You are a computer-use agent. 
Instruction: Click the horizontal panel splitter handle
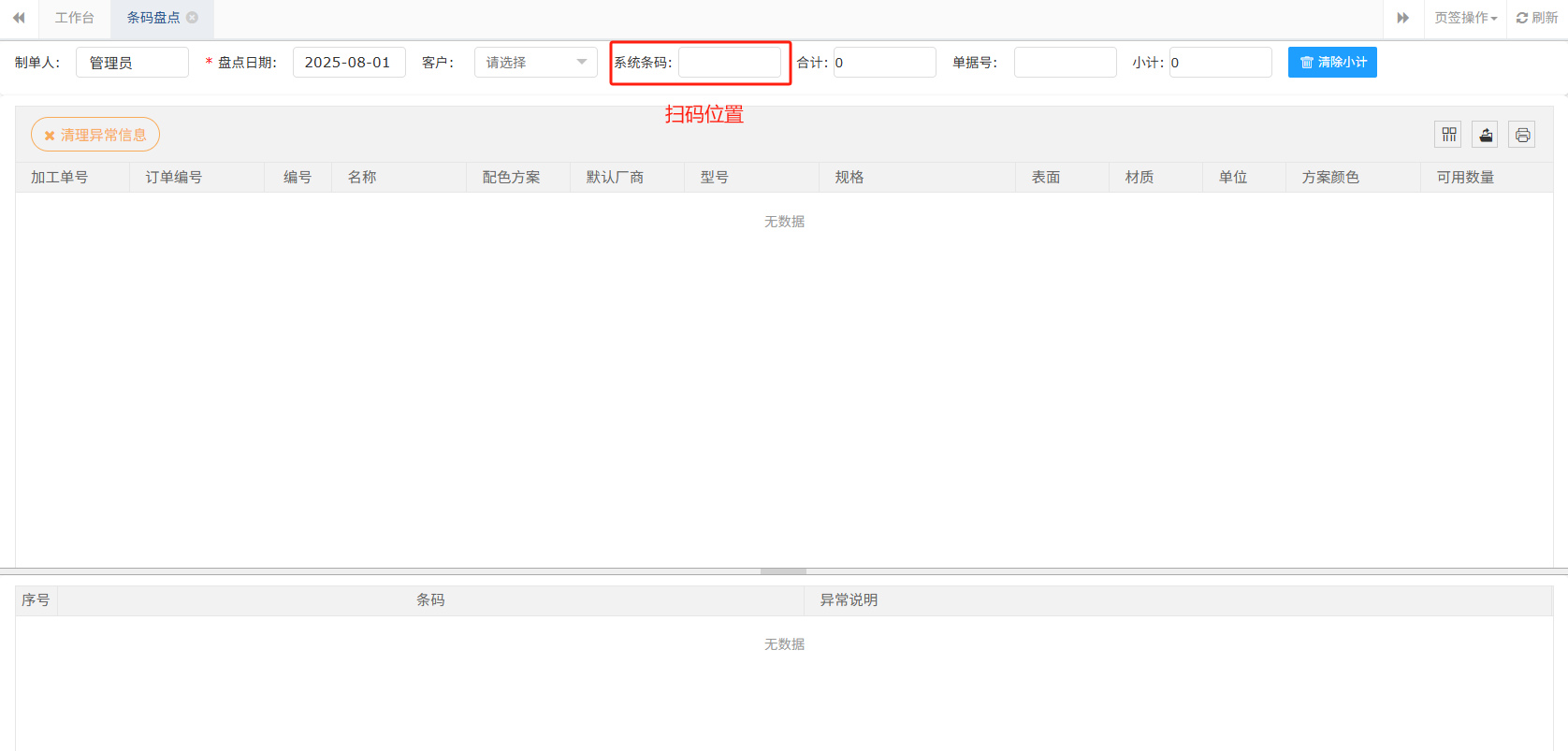tap(783, 571)
